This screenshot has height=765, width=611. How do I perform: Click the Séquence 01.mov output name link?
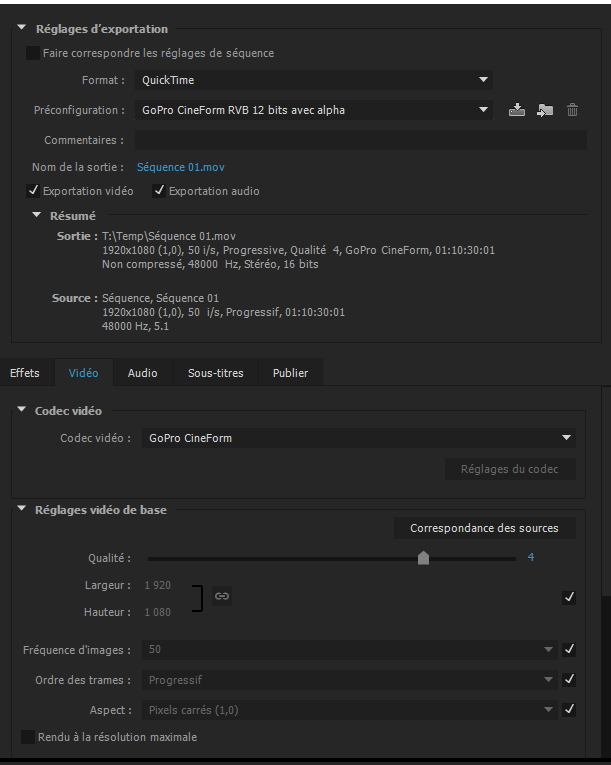[181, 167]
